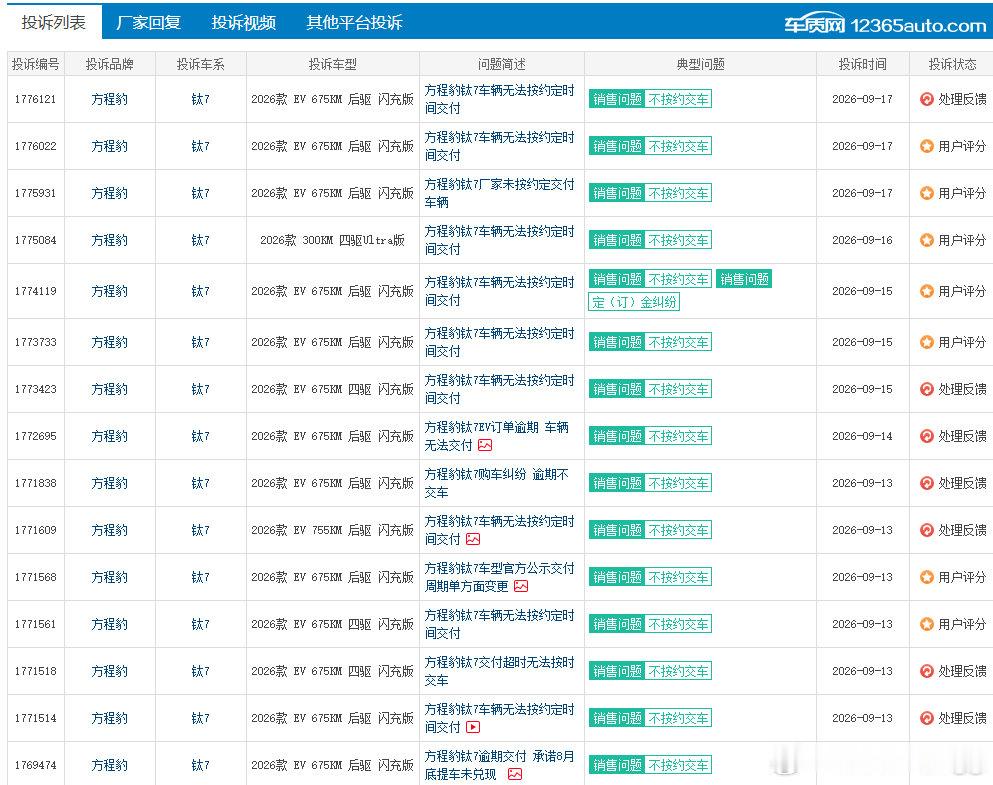
Task: Open the image attachment icon for complaint 1772695
Action: coord(485,445)
